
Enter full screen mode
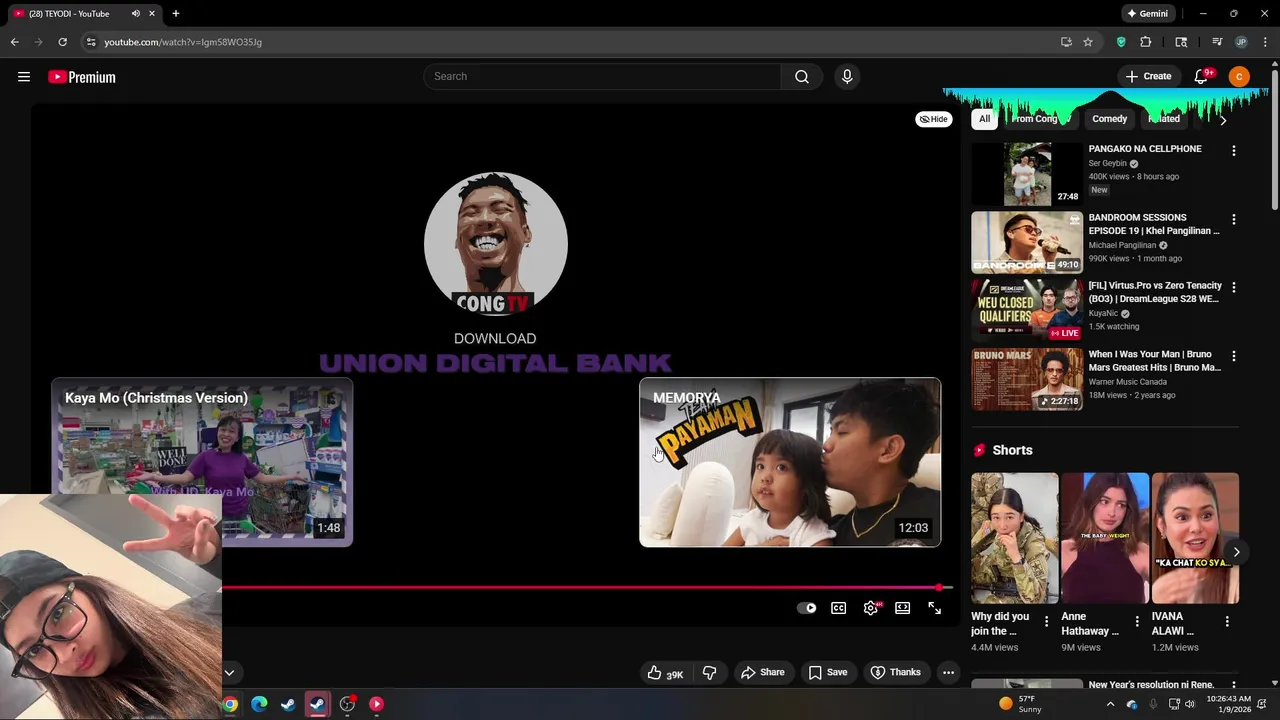click(x=935, y=608)
